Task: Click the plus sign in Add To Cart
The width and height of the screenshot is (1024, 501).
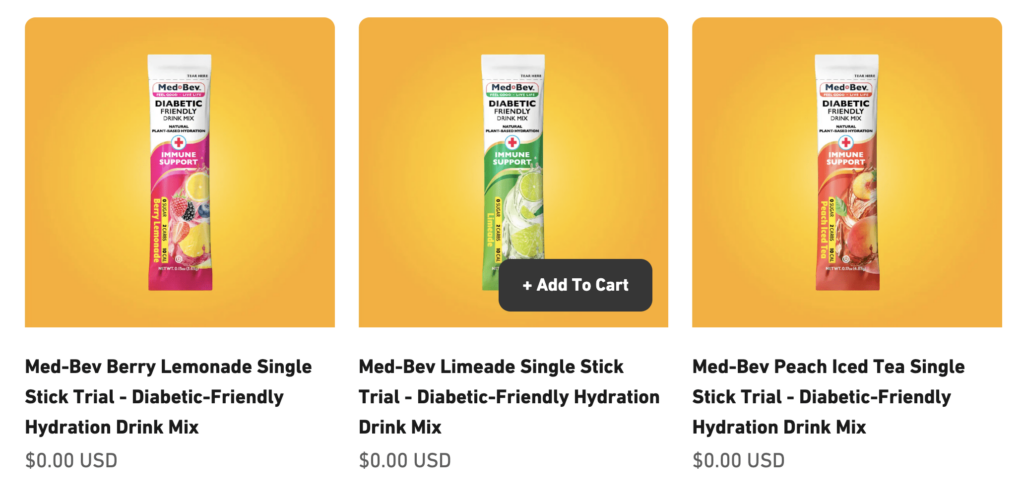Action: tap(527, 285)
